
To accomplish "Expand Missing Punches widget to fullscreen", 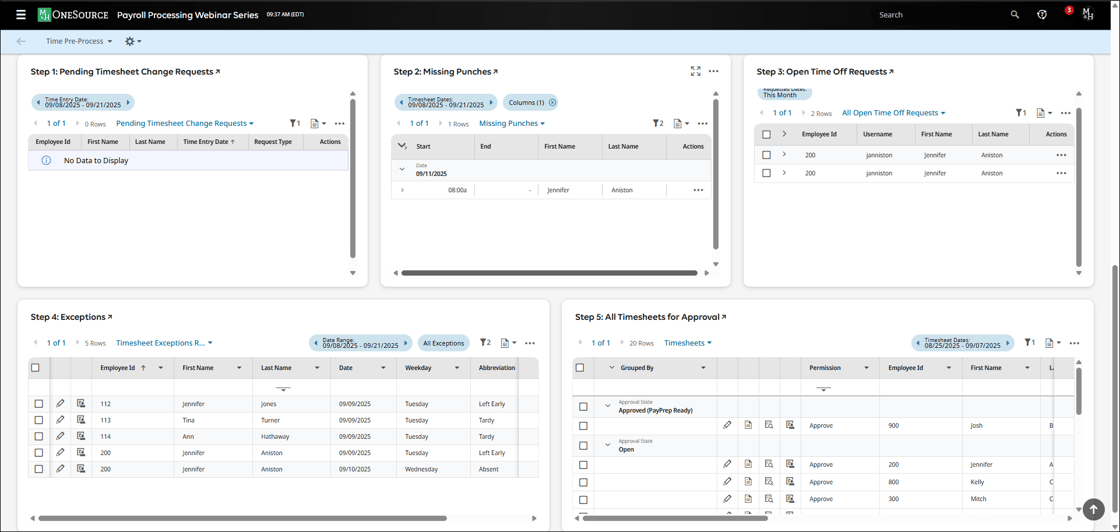I will 695,71.
